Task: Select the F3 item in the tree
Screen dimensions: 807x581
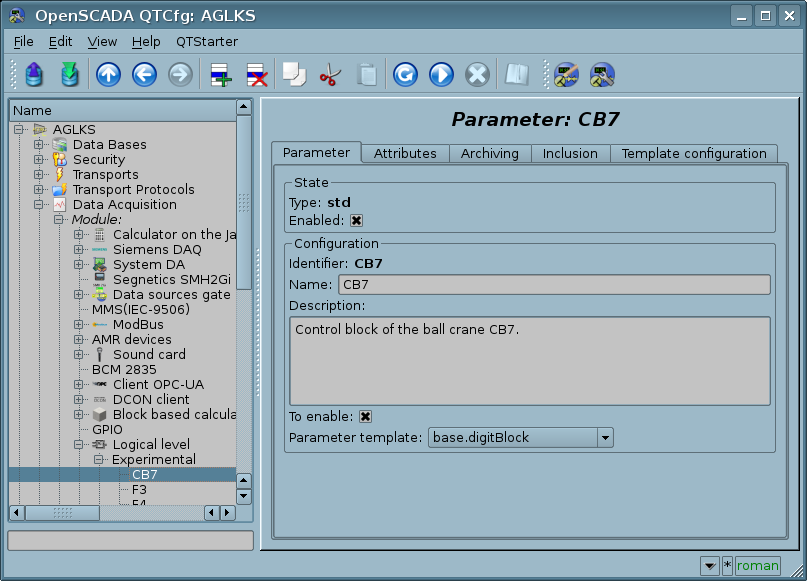Action: point(139,490)
